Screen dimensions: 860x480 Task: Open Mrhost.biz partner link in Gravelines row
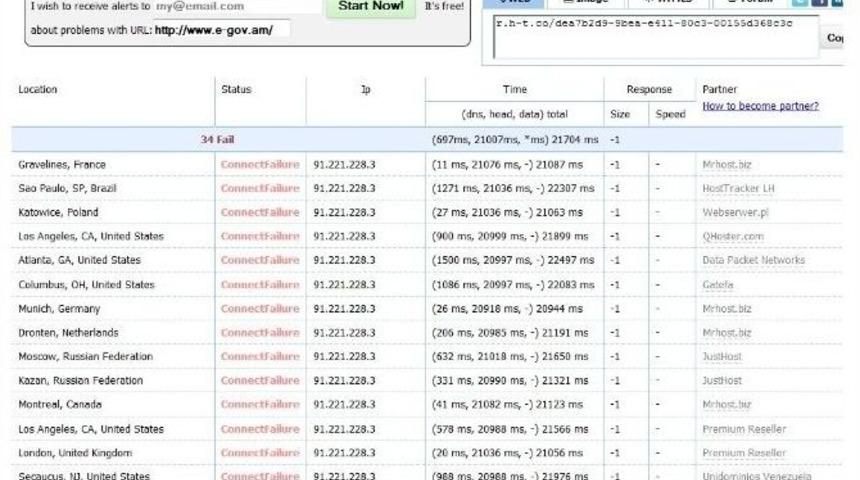point(727,165)
